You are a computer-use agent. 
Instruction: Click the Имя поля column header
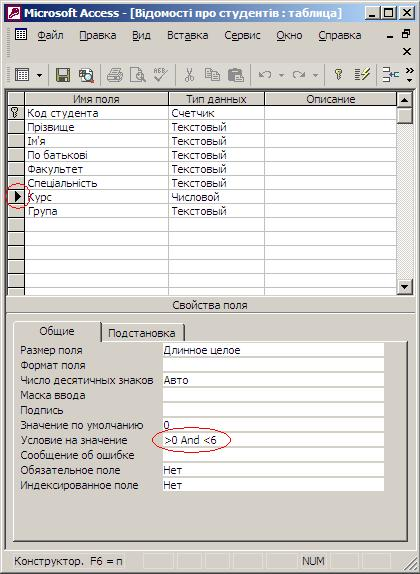click(x=96, y=99)
